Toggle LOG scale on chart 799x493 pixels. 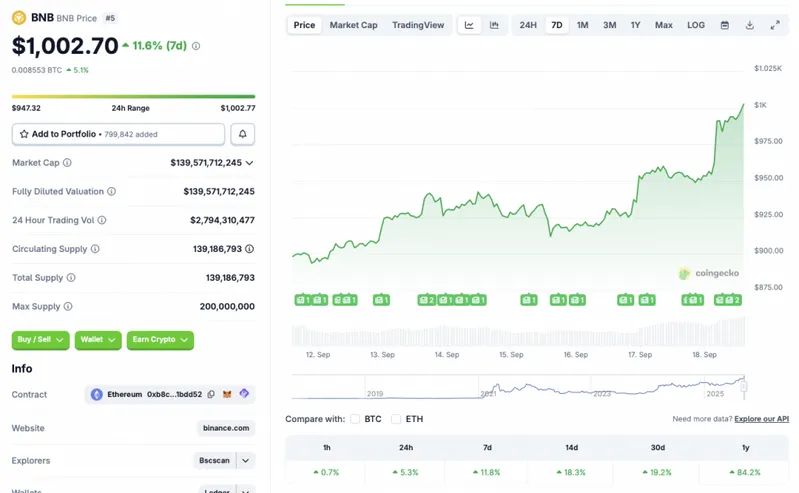[696, 25]
